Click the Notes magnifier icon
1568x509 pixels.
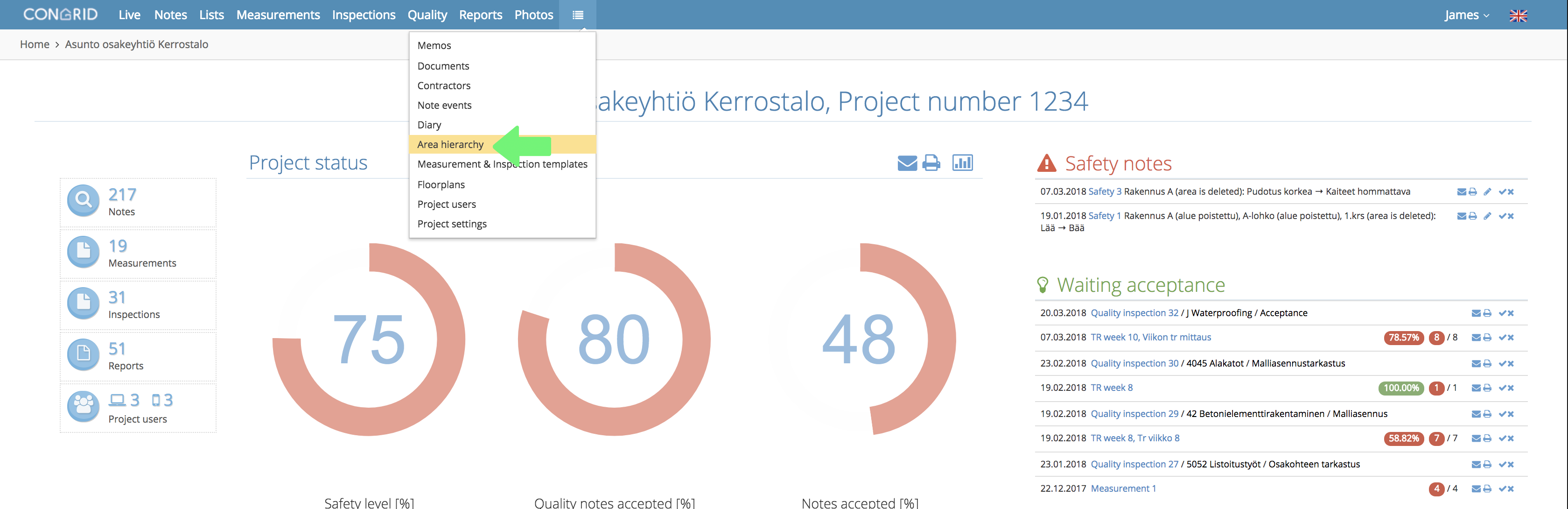(84, 200)
